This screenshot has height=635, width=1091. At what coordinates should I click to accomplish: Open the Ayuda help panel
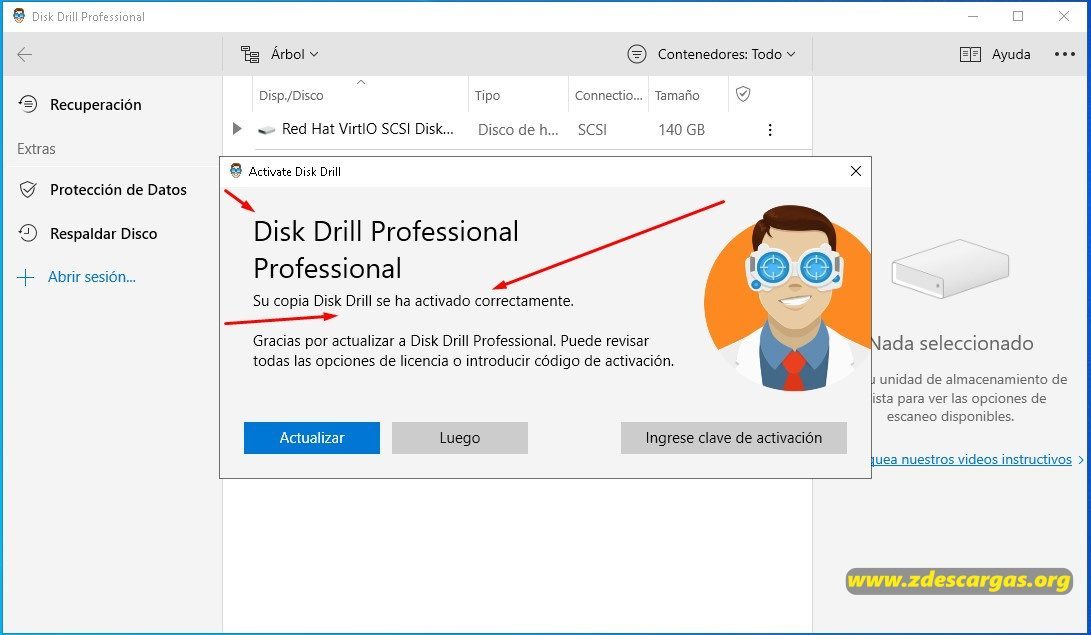point(1011,54)
